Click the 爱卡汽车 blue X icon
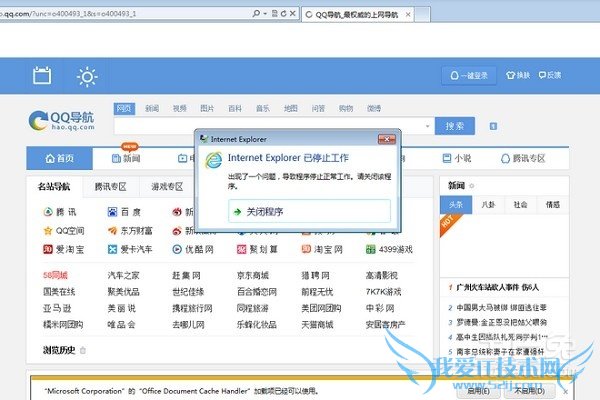Viewport: 600px width, 400px height. tap(112, 250)
